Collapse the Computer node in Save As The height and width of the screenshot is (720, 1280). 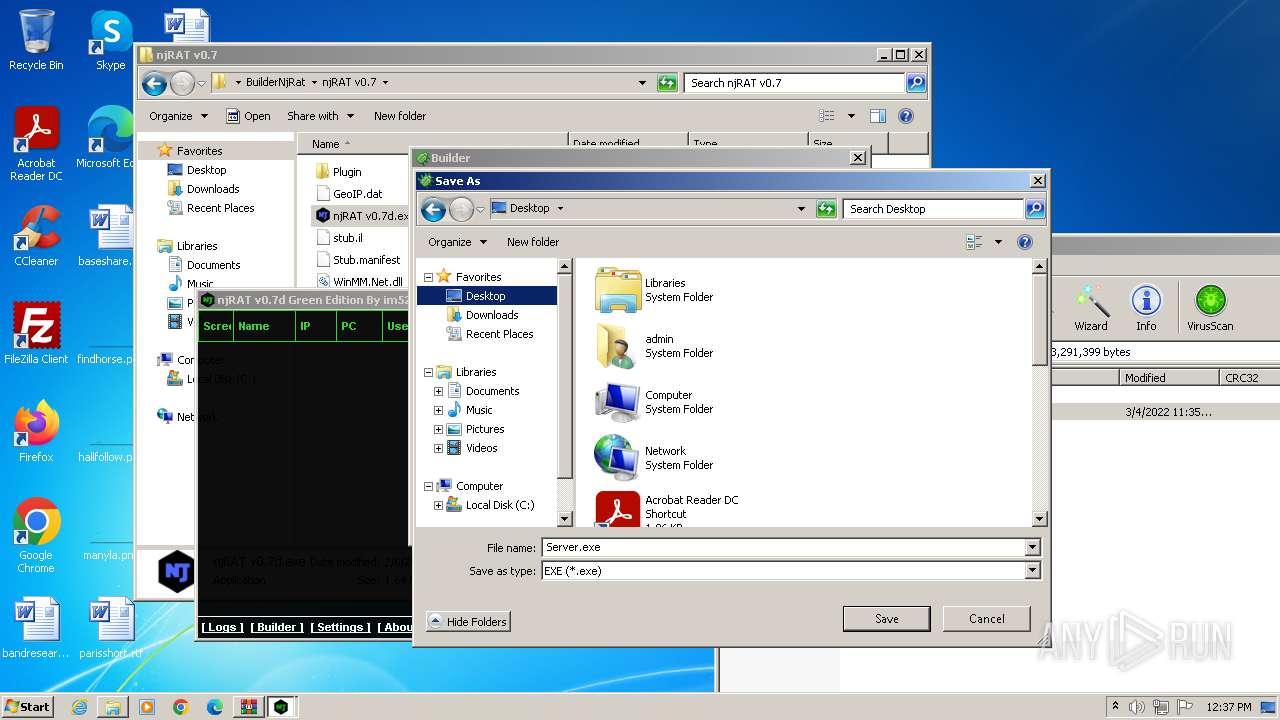click(428, 486)
